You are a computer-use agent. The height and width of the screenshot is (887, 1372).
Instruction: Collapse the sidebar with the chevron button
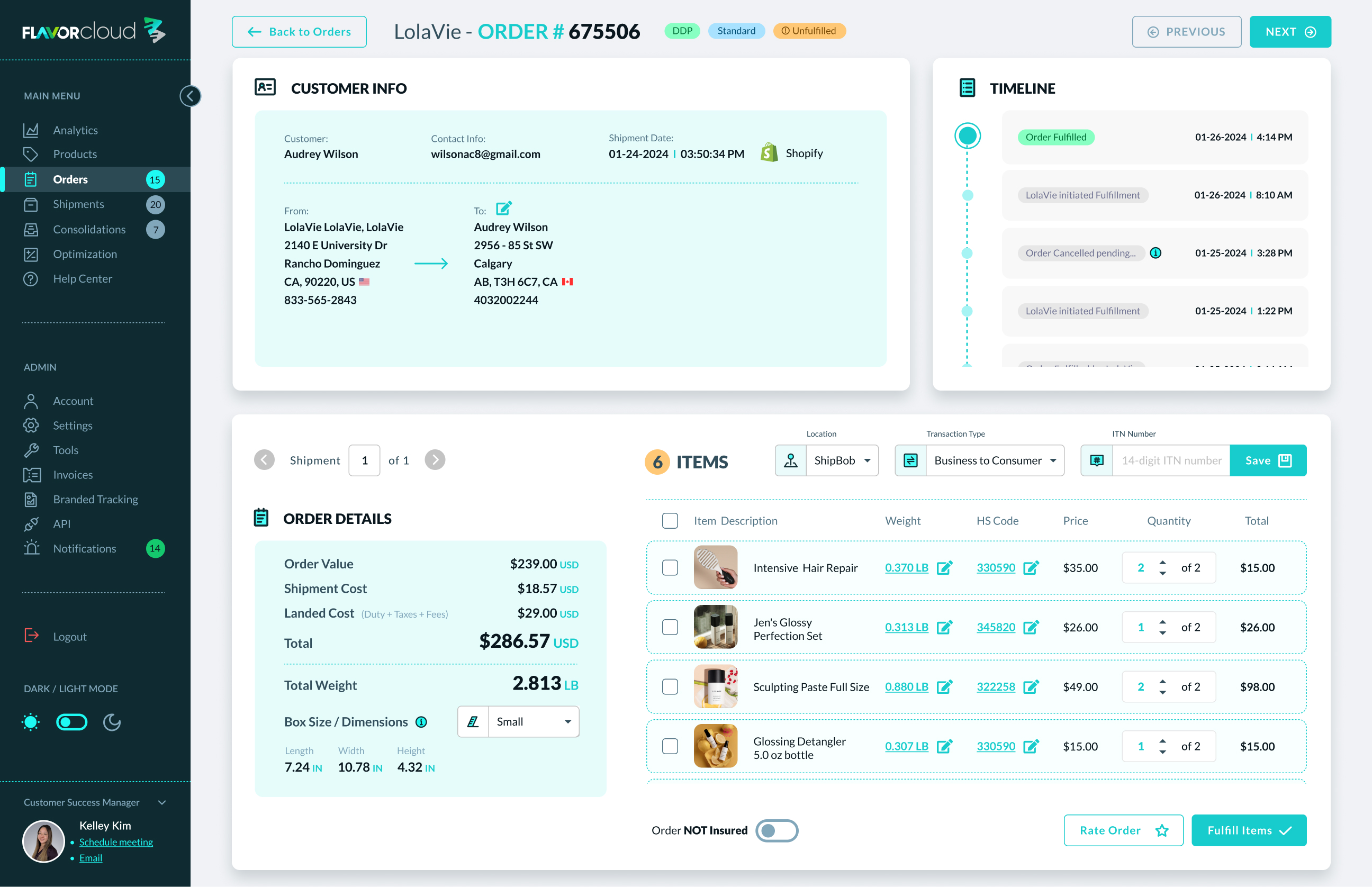(x=190, y=96)
